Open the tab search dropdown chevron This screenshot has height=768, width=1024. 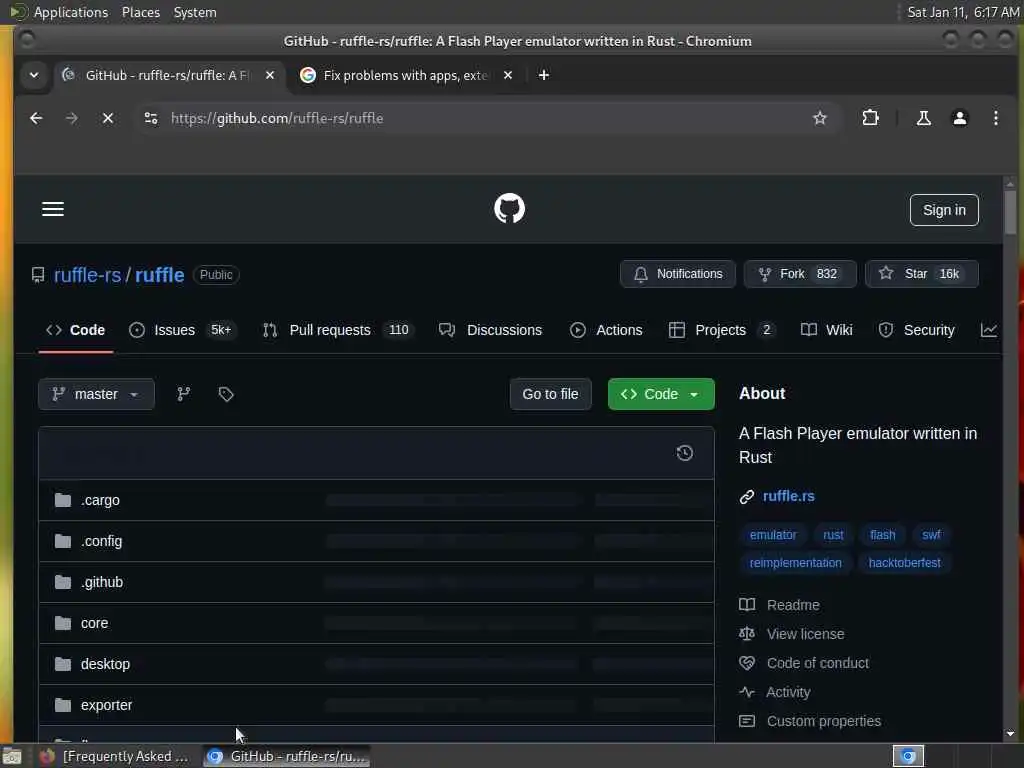(x=34, y=75)
